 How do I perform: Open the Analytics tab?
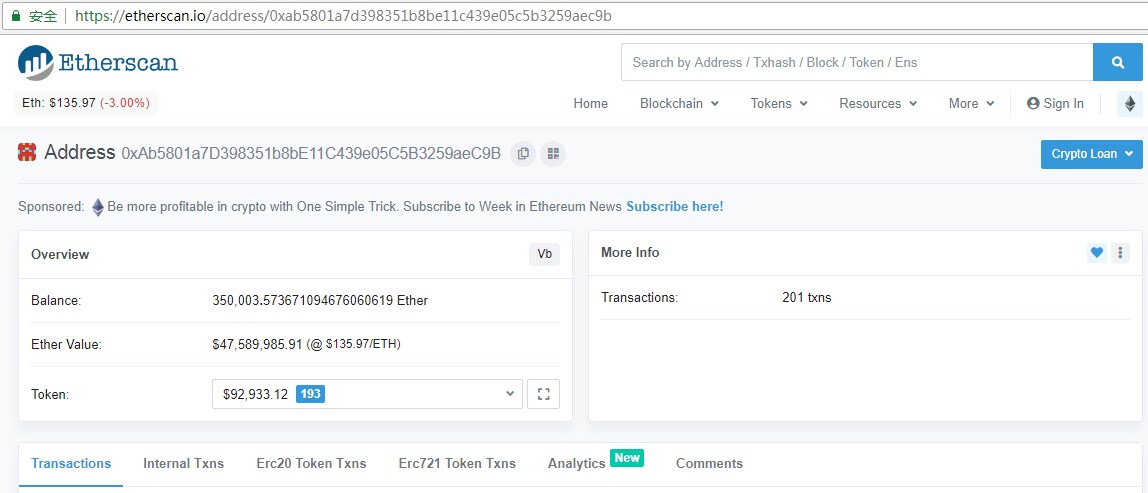pos(576,464)
